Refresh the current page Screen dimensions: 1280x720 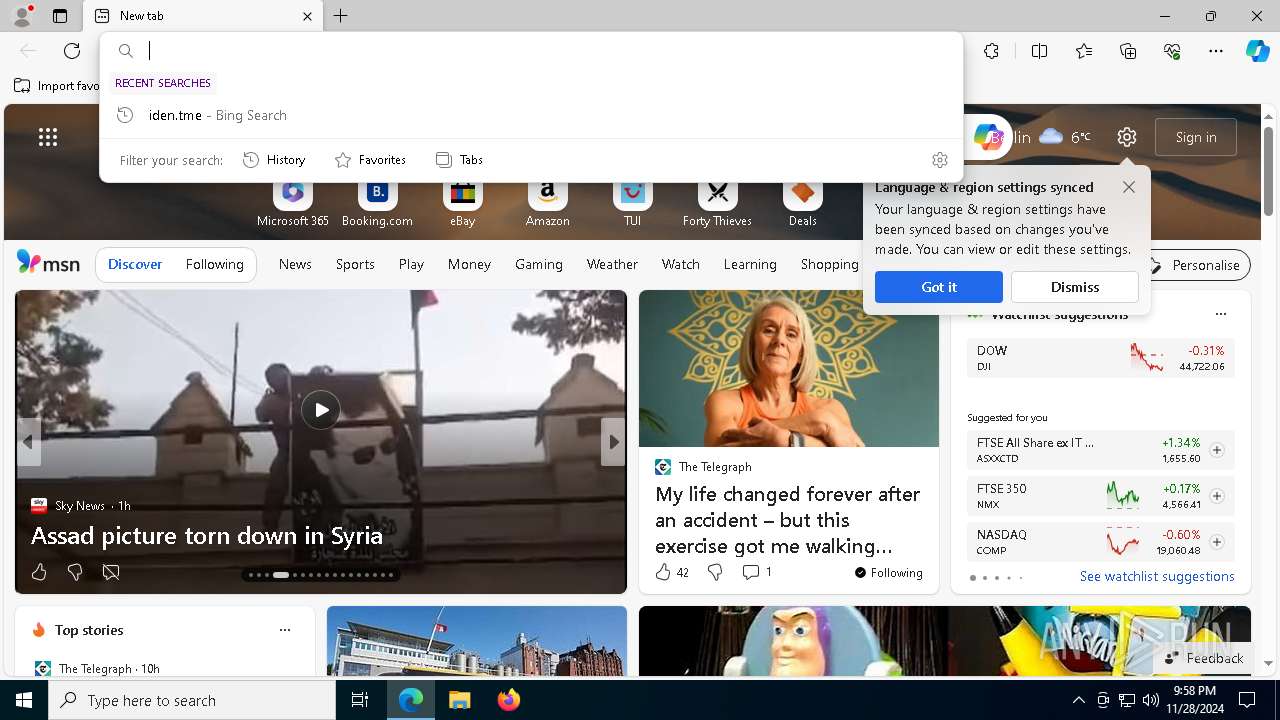[x=72, y=51]
